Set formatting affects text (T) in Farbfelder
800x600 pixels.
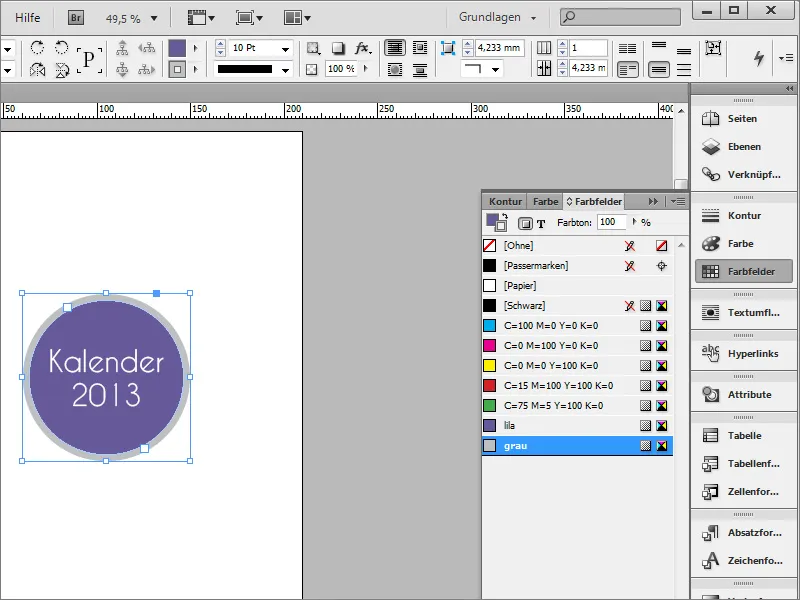[541, 223]
